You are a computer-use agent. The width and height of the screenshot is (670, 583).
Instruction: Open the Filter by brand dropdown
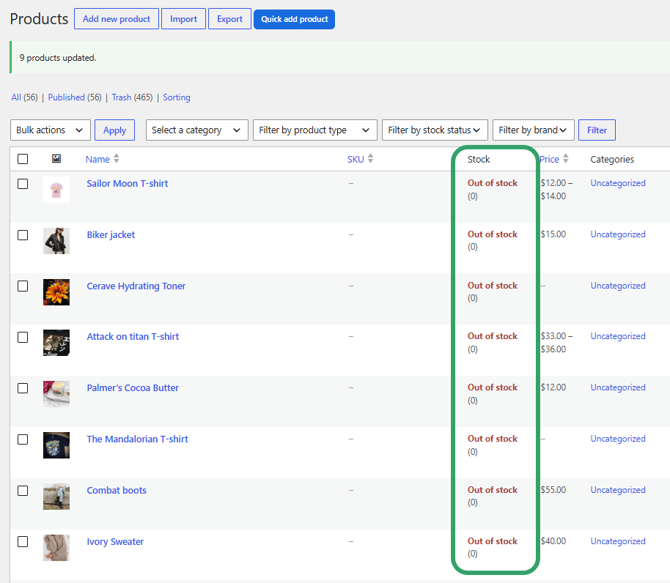point(533,130)
